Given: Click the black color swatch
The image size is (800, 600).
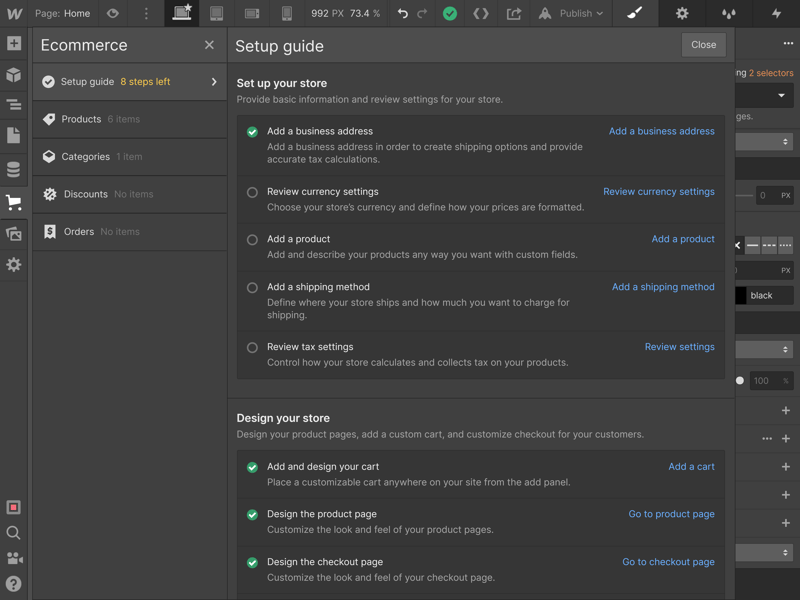Looking at the screenshot, I should 741,296.
